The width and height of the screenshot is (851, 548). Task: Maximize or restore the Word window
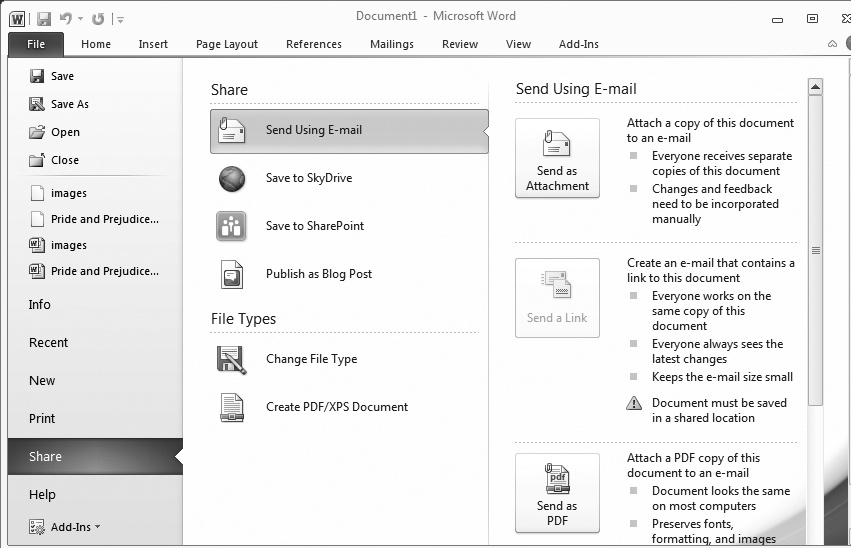click(812, 19)
